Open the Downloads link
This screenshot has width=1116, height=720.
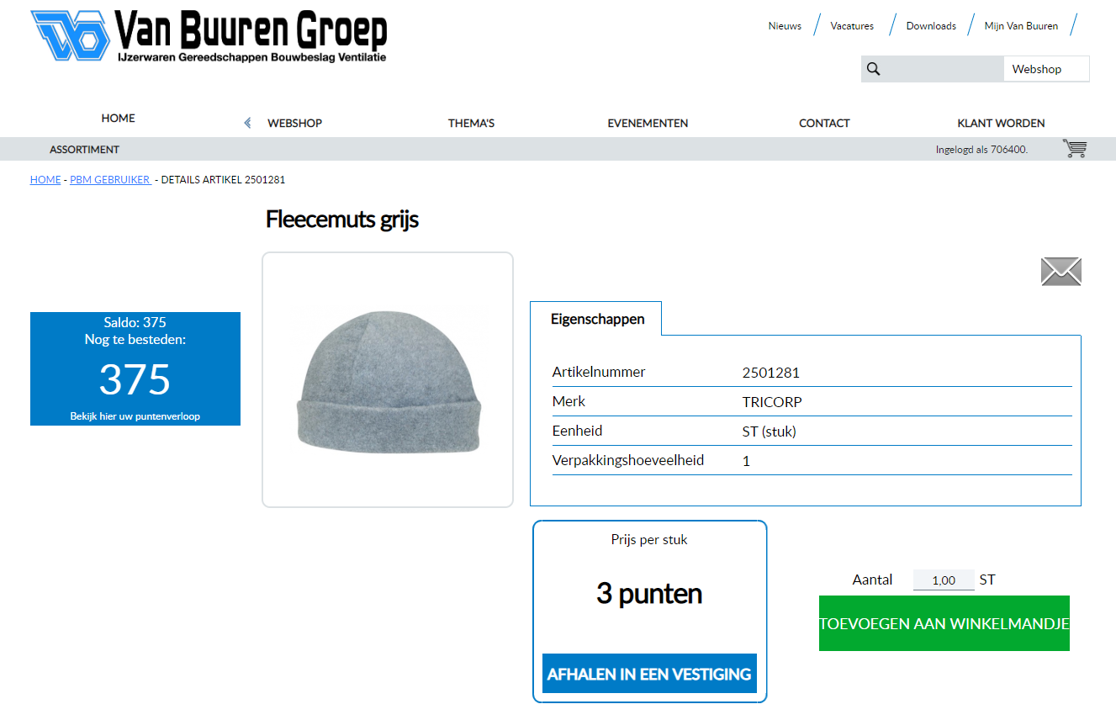pos(931,26)
